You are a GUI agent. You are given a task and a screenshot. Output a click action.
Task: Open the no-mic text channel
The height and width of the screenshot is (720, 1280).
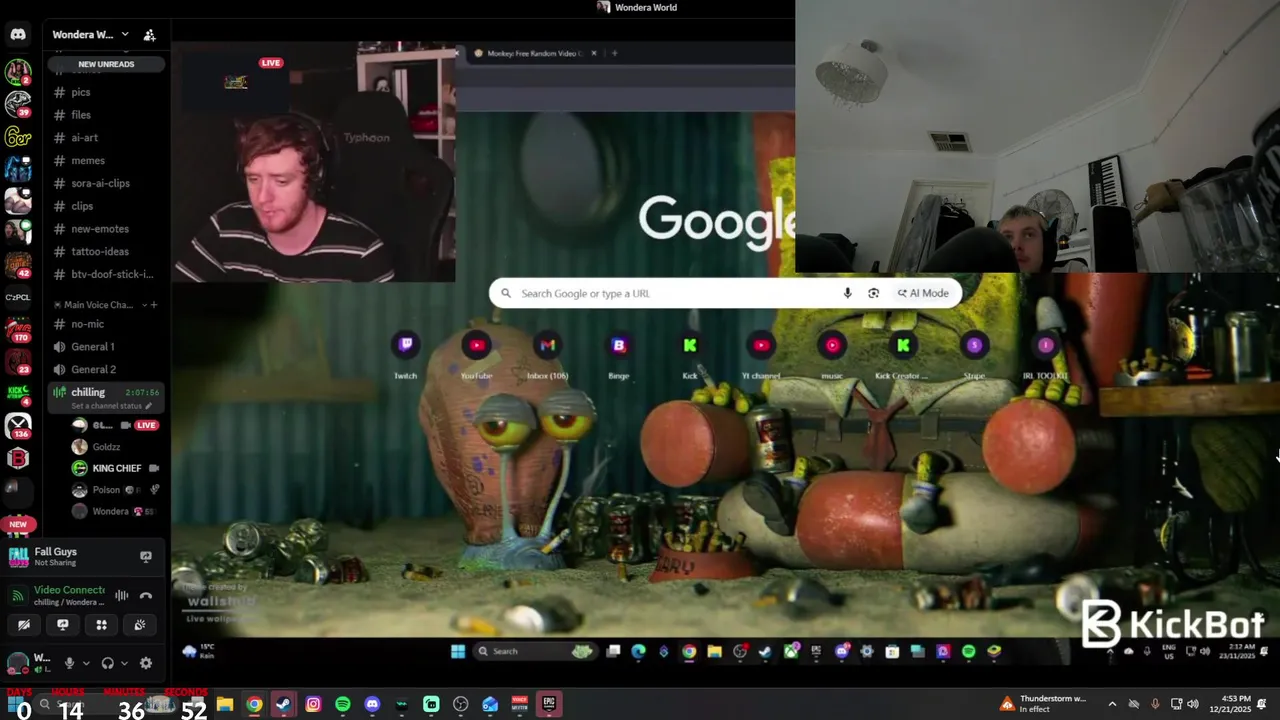click(87, 324)
